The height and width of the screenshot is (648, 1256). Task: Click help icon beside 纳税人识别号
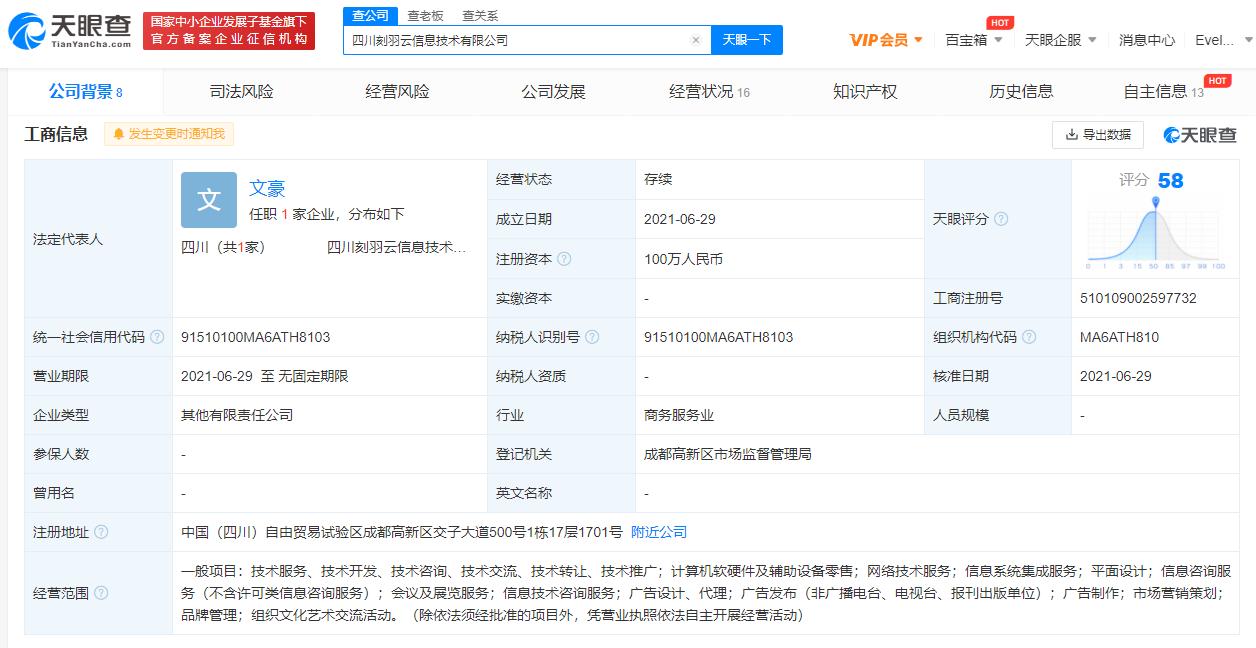click(x=592, y=338)
